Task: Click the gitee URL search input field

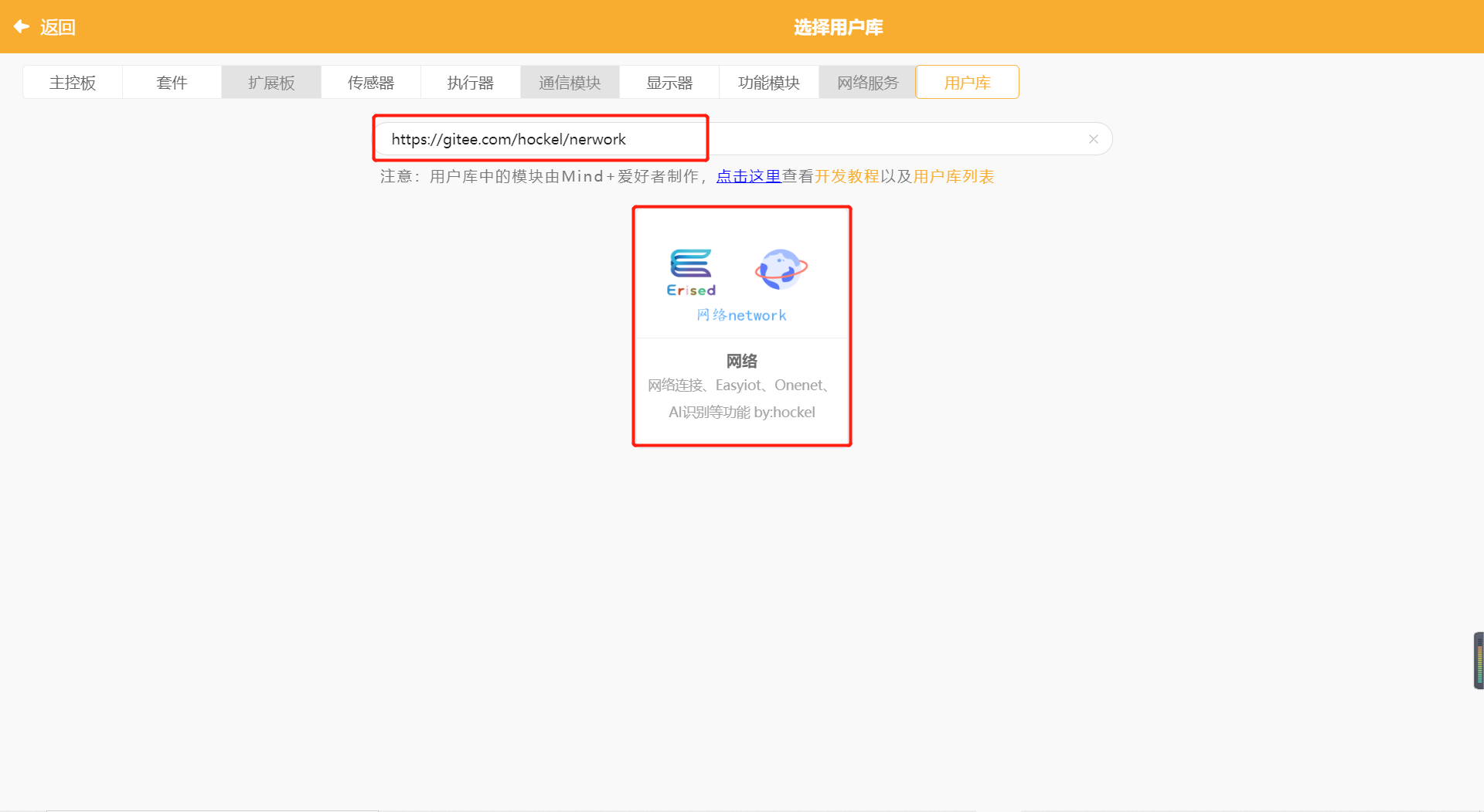Action: [x=540, y=139]
